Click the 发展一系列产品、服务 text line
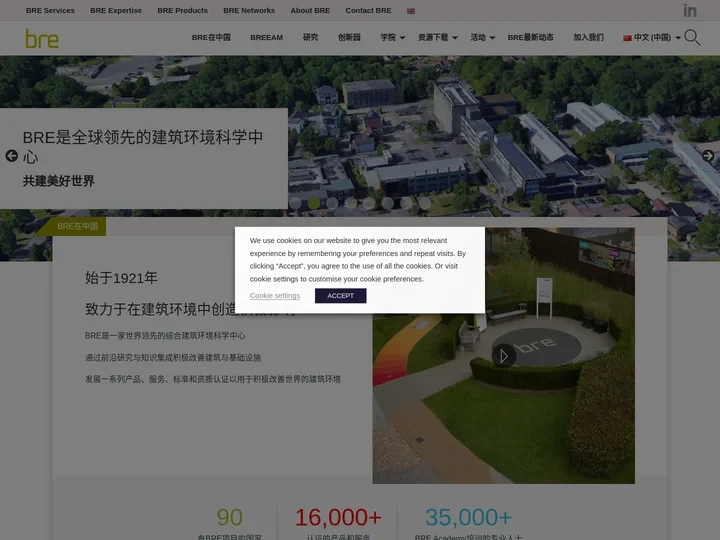This screenshot has width=720, height=540. (x=213, y=379)
